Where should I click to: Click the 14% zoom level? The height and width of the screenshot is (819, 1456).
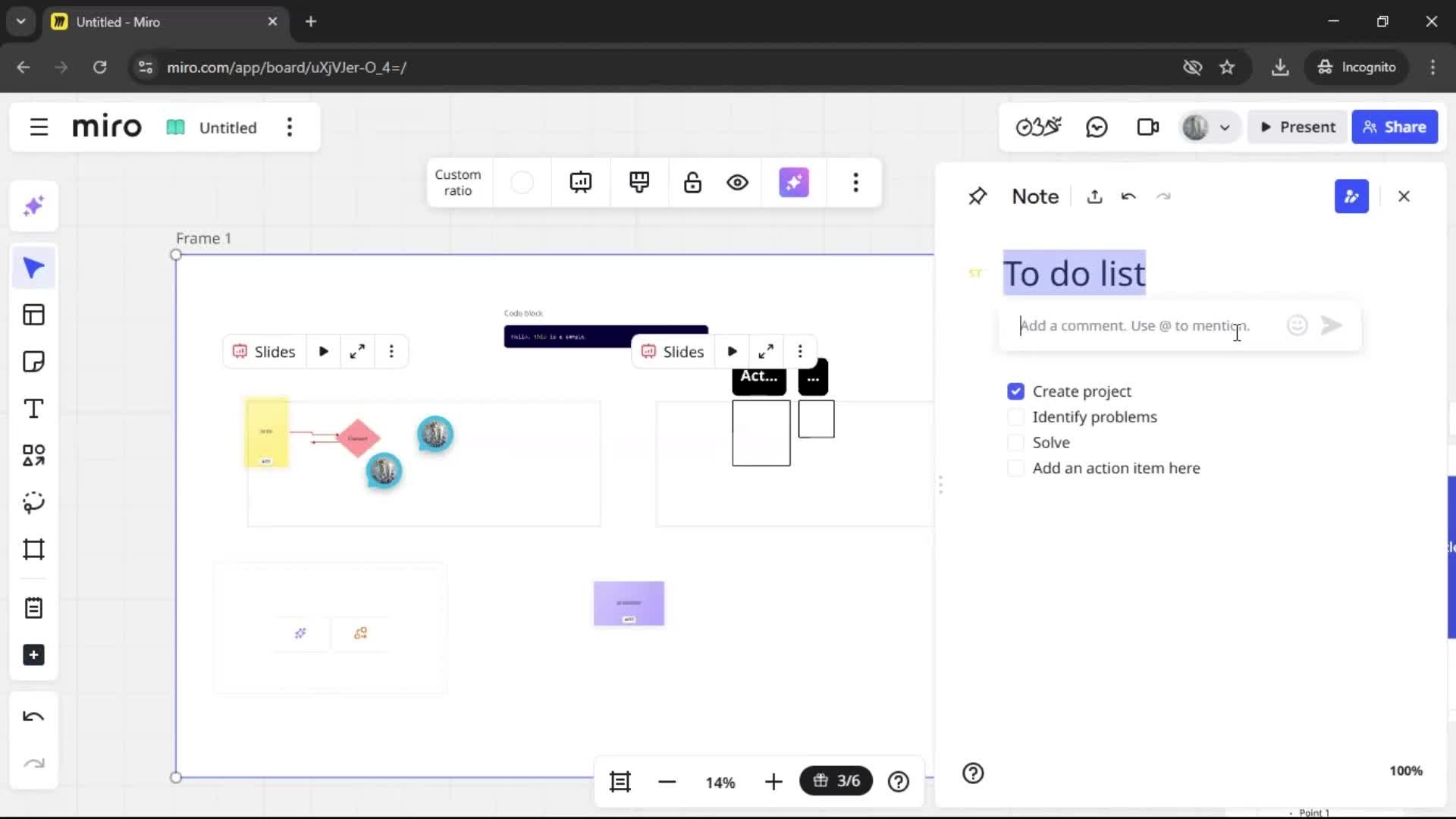(720, 783)
